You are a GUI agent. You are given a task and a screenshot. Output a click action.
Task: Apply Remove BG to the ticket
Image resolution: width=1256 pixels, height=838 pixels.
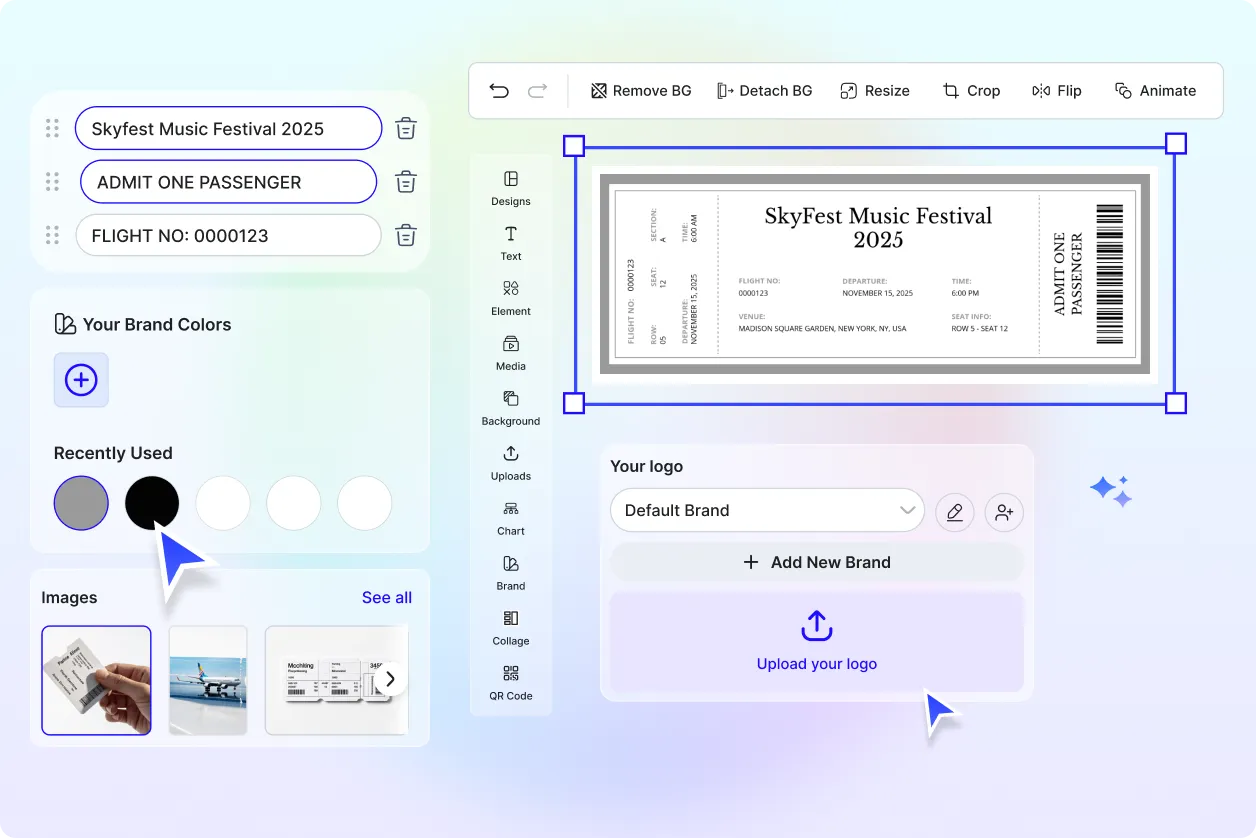640,90
